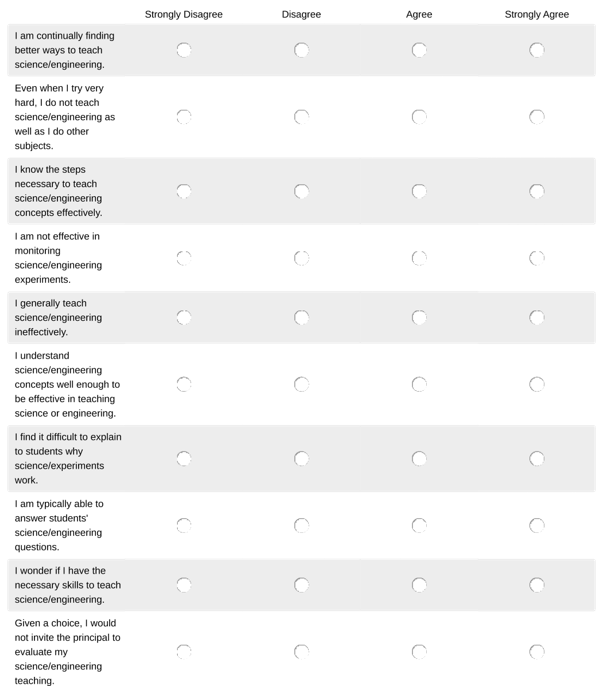
Task: Select Strongly Agree for continually finding better ways
Action: pos(537,50)
